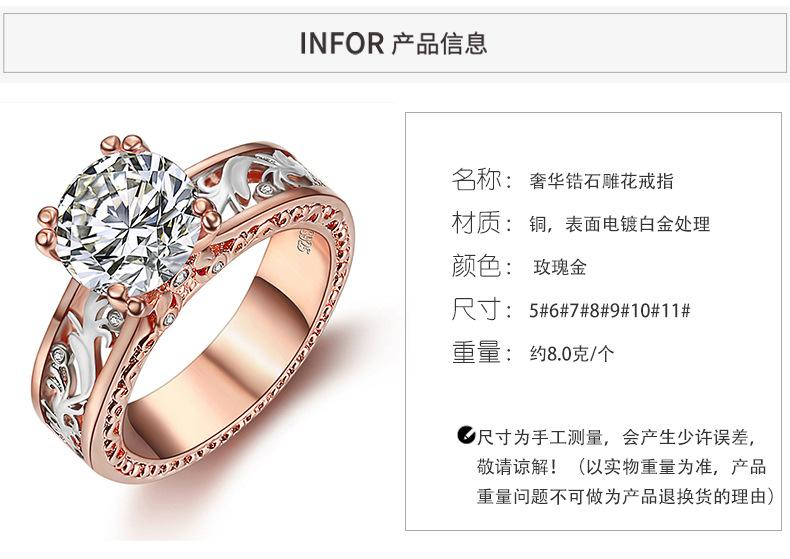Click the black checkmark bullet icon
Image resolution: width=790 pixels, height=559 pixels.
coord(466,435)
